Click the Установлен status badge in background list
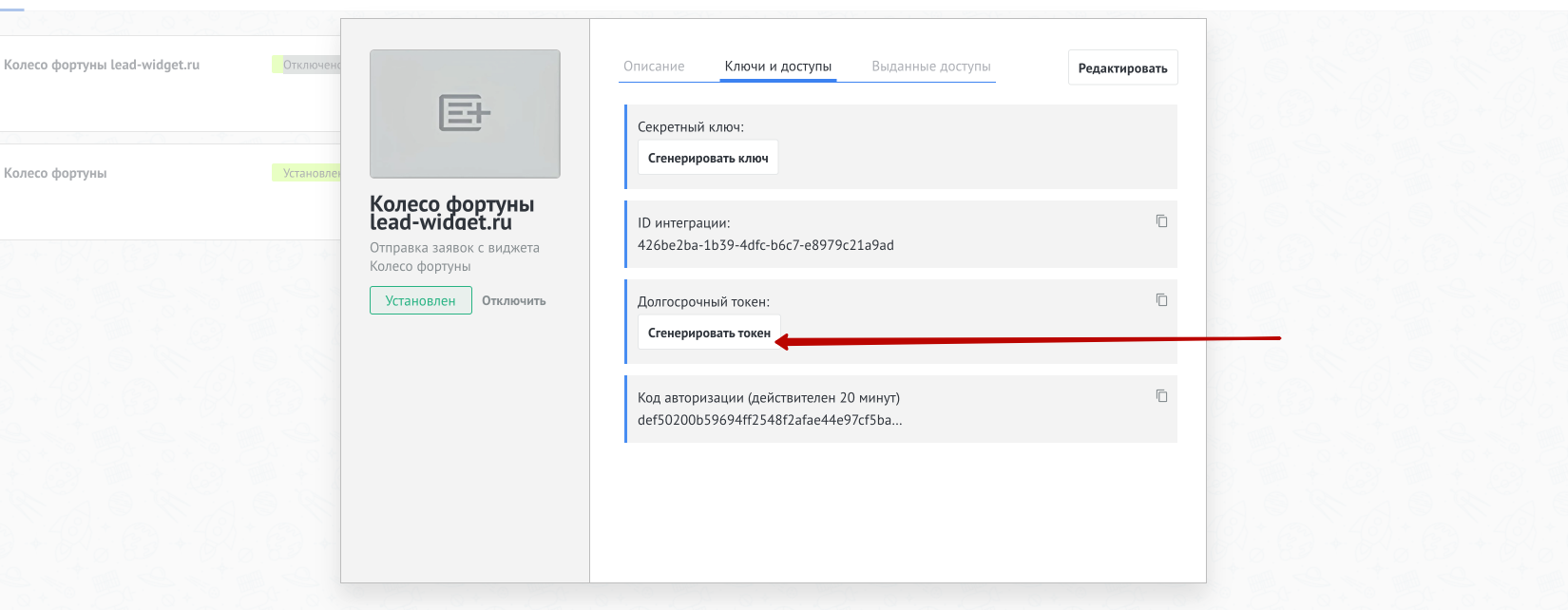Screen dimensions: 1568x610 (307, 173)
